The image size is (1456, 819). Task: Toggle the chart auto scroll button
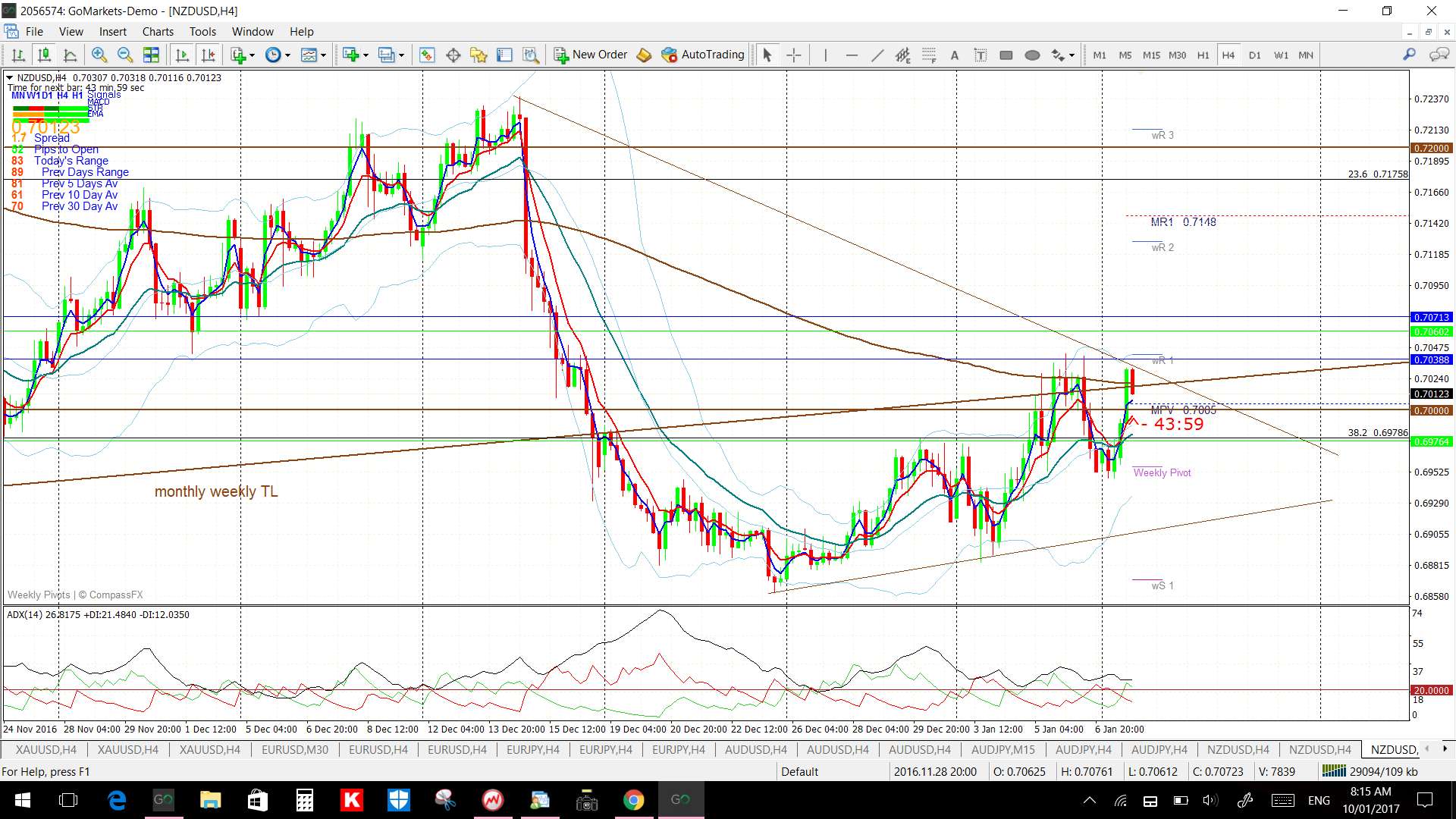pos(182,55)
